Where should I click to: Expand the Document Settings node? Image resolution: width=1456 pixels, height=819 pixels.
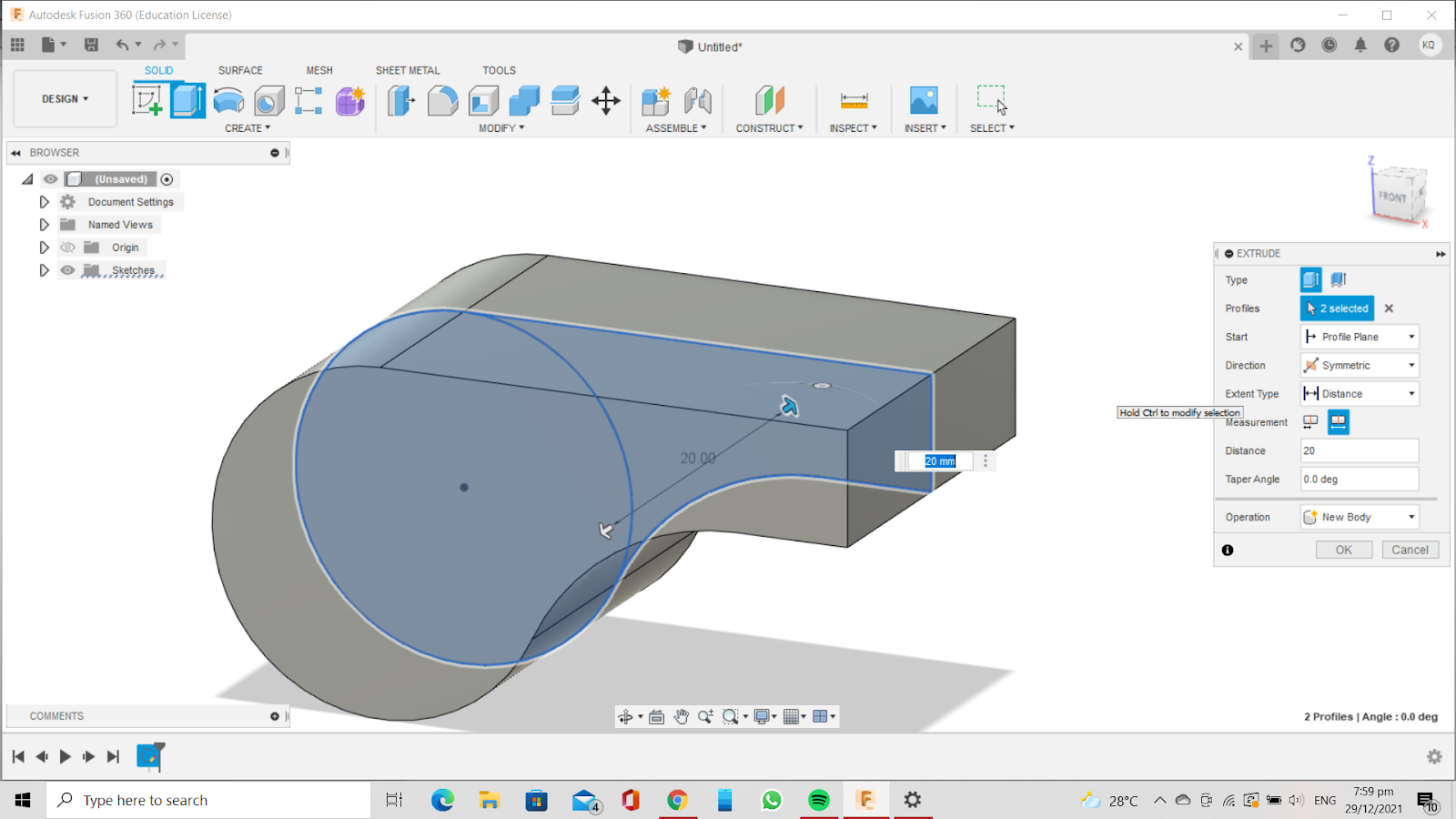44,202
